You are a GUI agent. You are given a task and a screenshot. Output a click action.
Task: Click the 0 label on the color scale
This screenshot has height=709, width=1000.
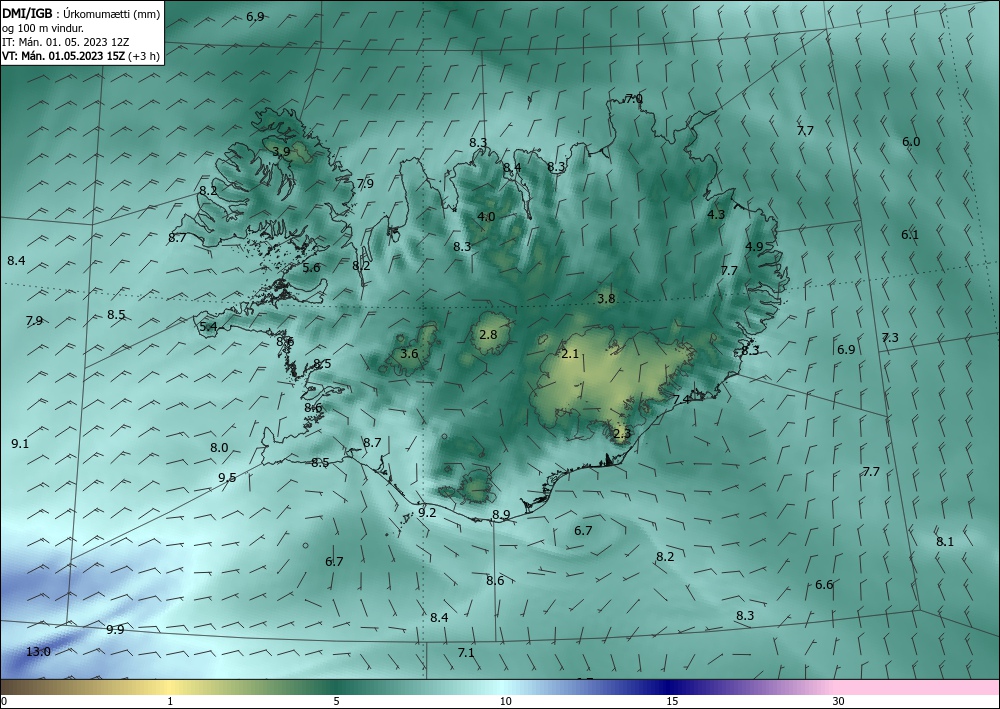tap(4, 701)
